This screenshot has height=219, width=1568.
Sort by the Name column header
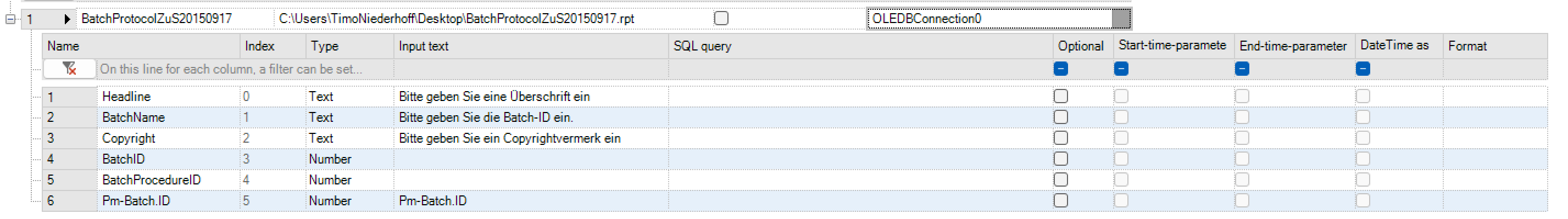coord(141,46)
